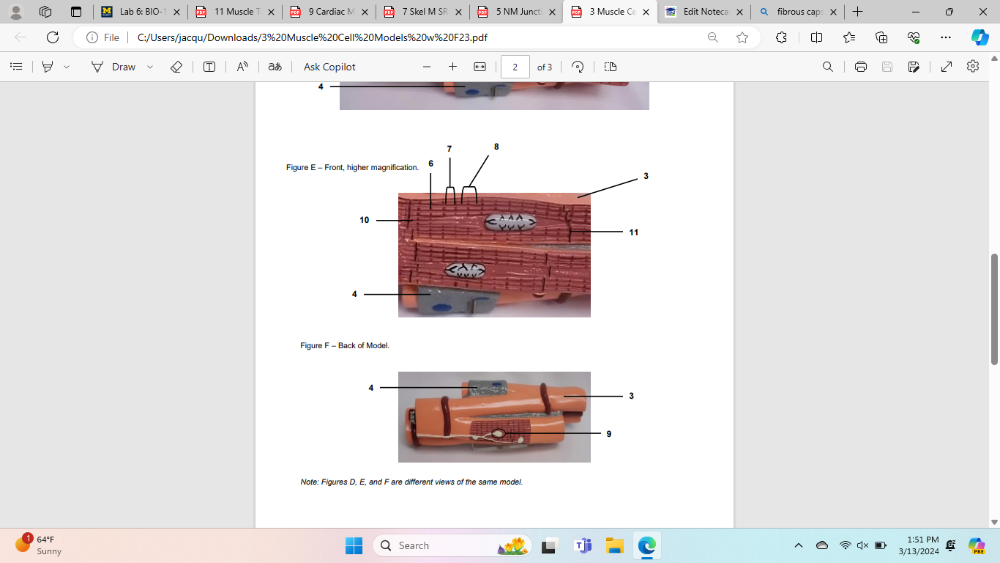Open the PDF find search icon

827,67
